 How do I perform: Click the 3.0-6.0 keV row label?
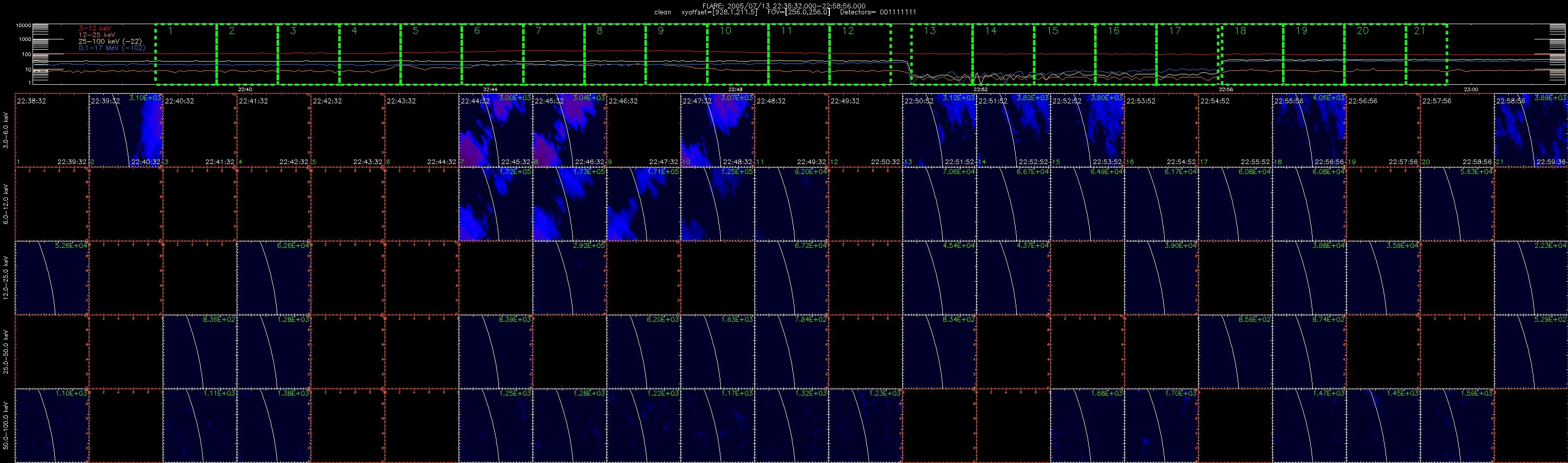click(6, 130)
